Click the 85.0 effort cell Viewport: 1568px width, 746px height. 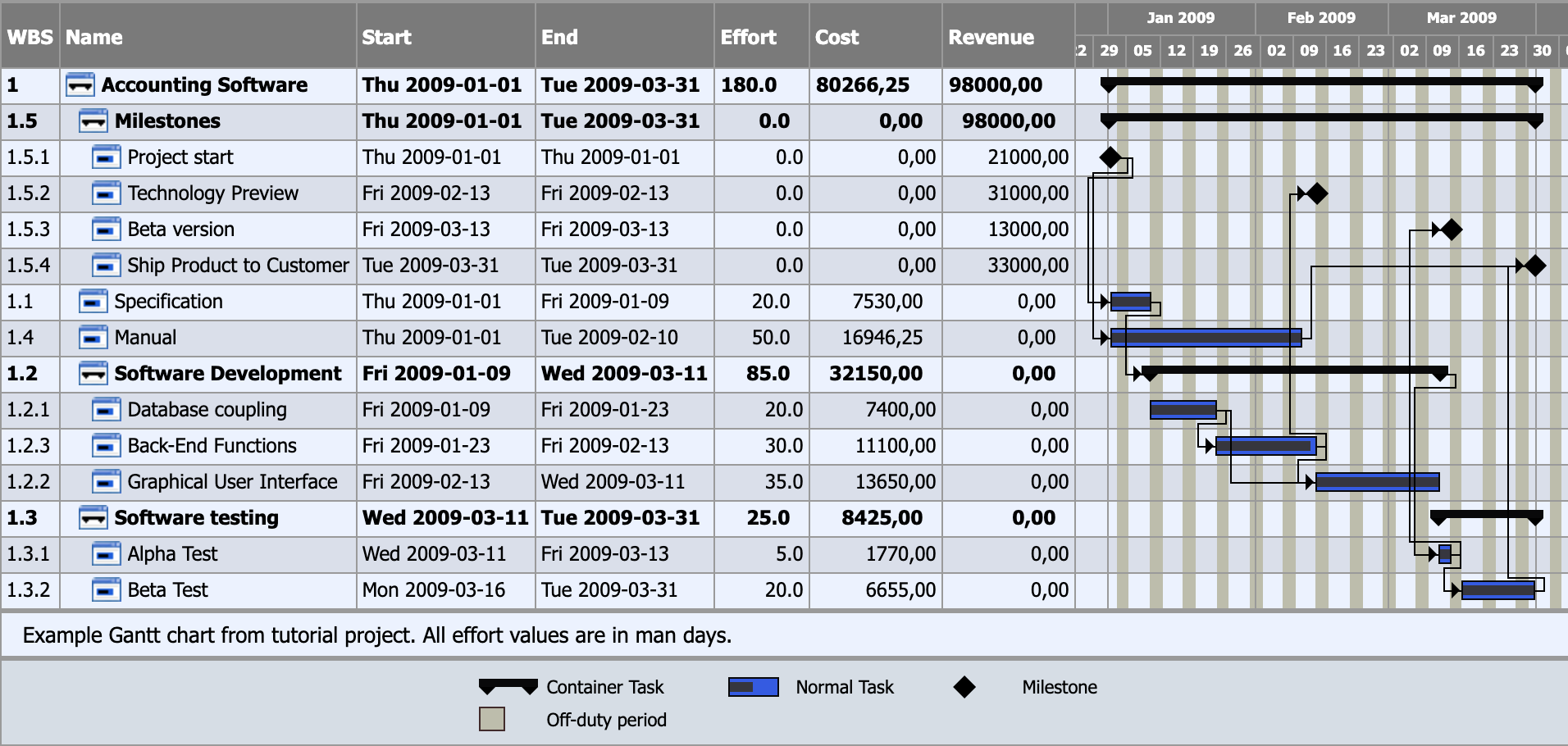(x=762, y=373)
